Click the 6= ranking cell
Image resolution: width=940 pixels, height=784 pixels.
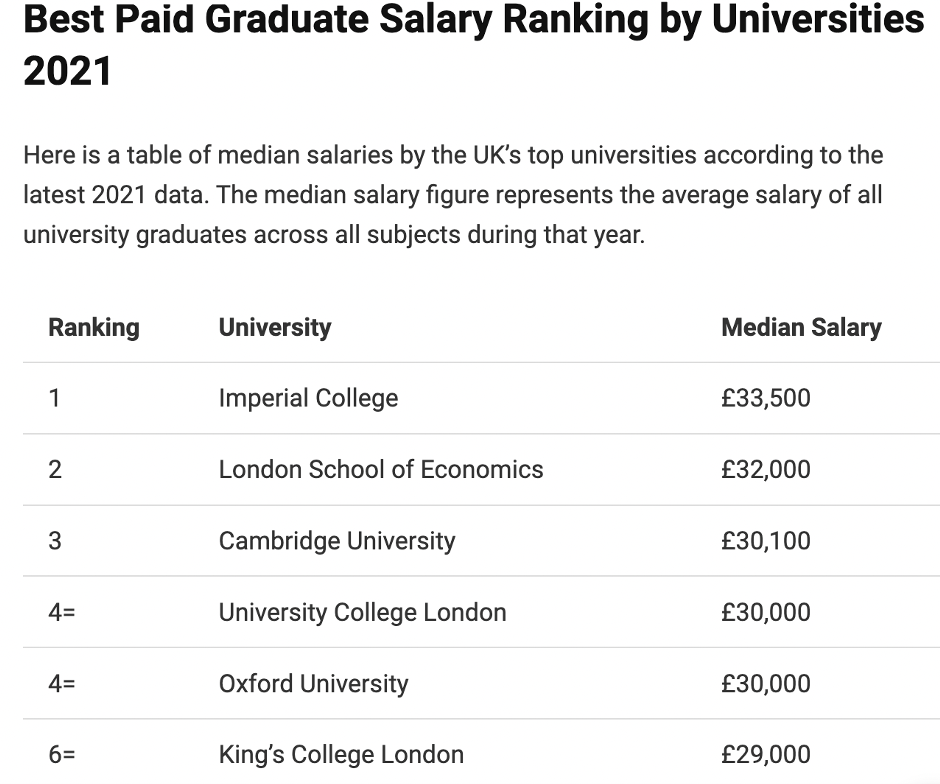[x=62, y=755]
